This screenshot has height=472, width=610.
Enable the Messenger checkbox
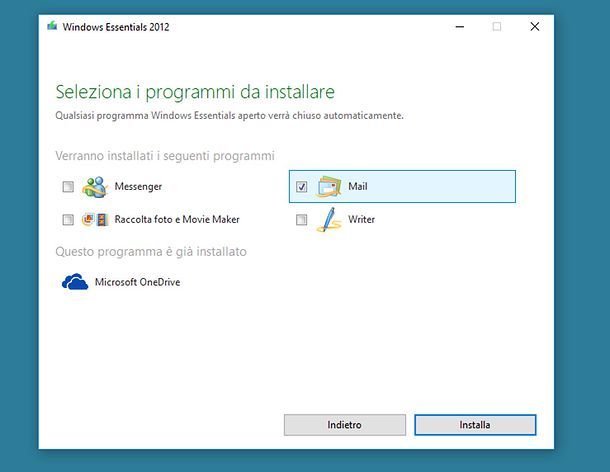(x=68, y=187)
